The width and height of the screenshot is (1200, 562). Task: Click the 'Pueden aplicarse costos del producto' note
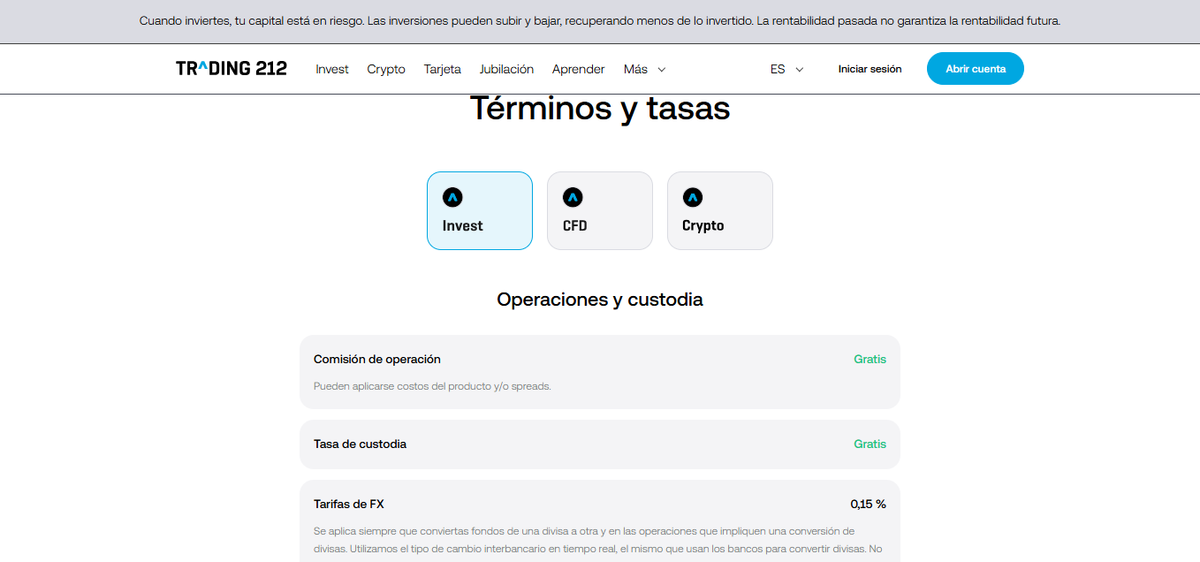pos(432,386)
